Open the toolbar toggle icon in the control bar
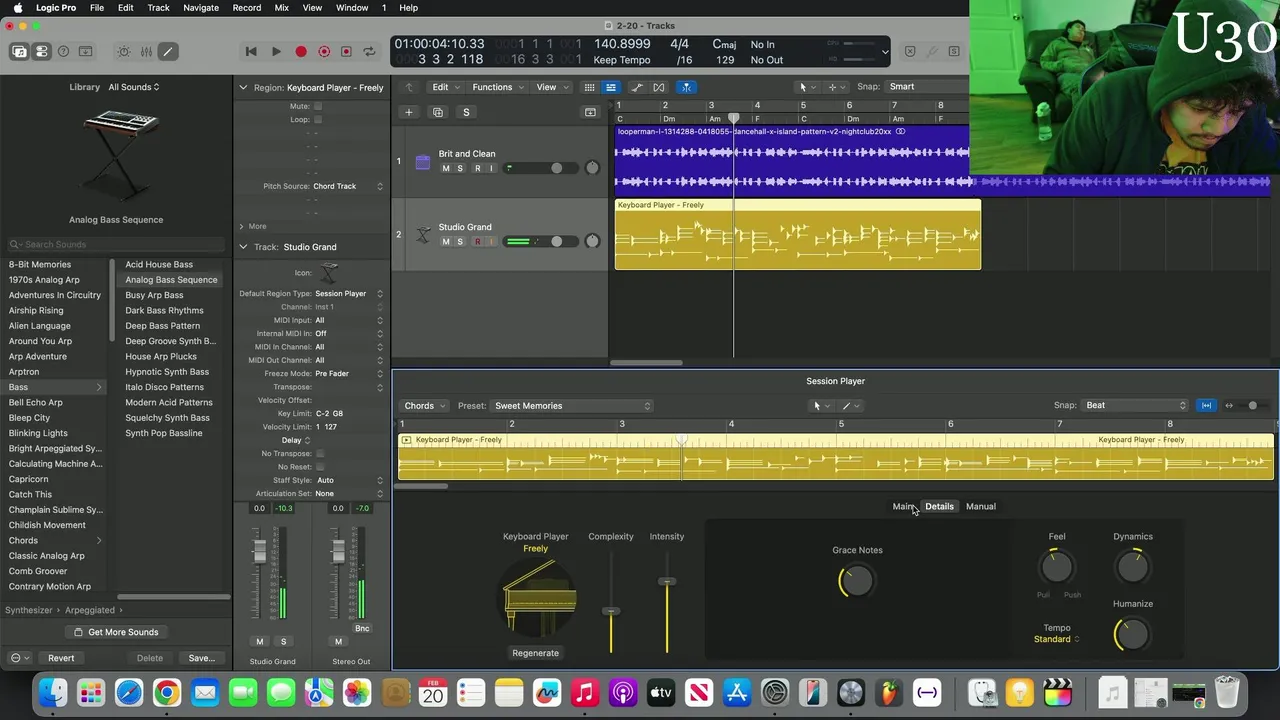The height and width of the screenshot is (720, 1280). click(86, 52)
